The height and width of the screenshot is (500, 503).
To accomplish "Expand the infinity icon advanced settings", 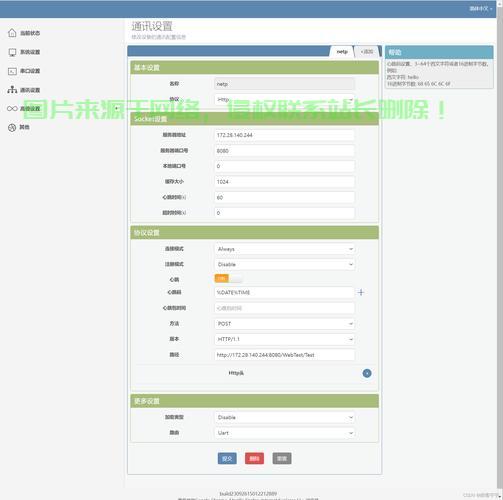I will pos(12,108).
